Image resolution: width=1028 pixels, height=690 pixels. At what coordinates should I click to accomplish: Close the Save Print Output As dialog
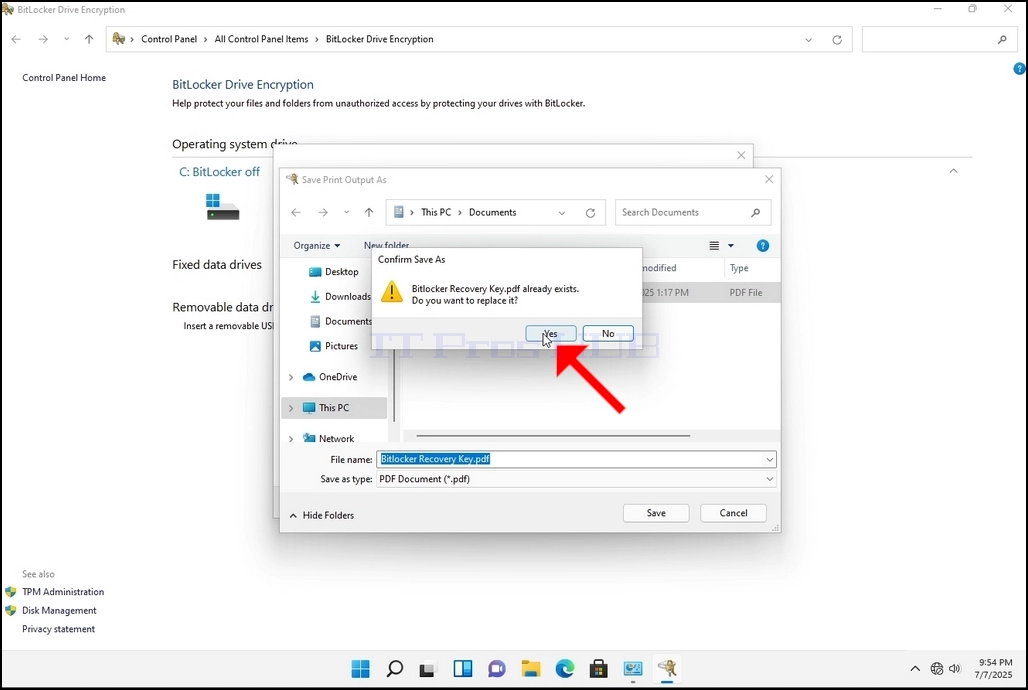coord(769,179)
